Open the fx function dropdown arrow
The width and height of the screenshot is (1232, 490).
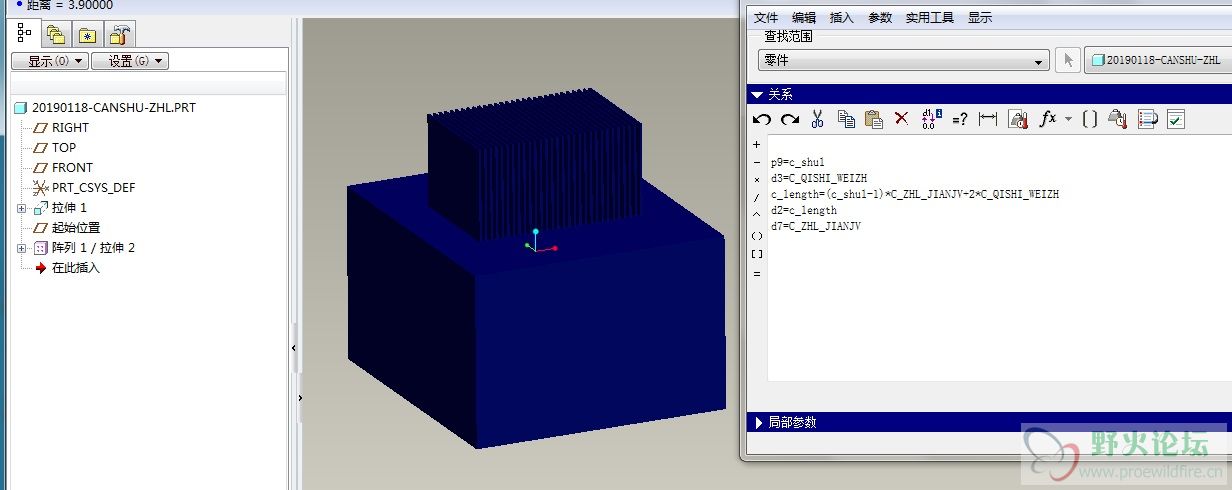point(1068,119)
